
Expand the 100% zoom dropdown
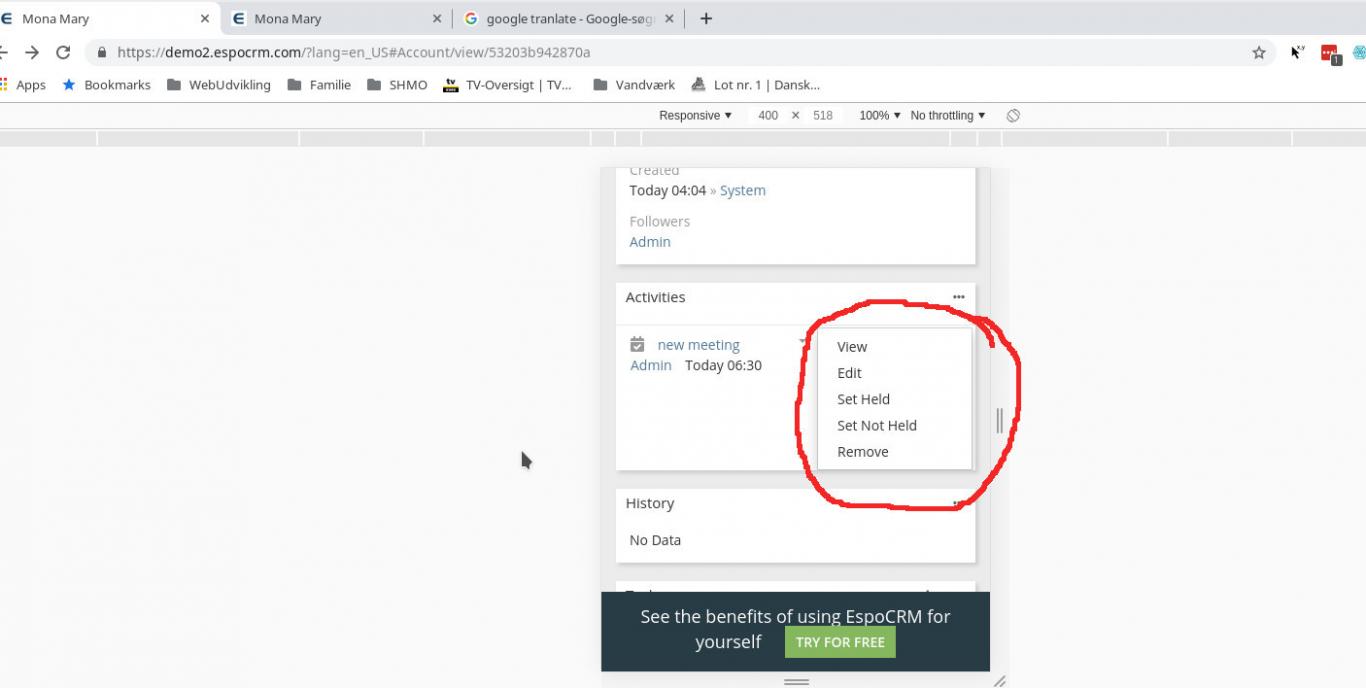click(879, 116)
